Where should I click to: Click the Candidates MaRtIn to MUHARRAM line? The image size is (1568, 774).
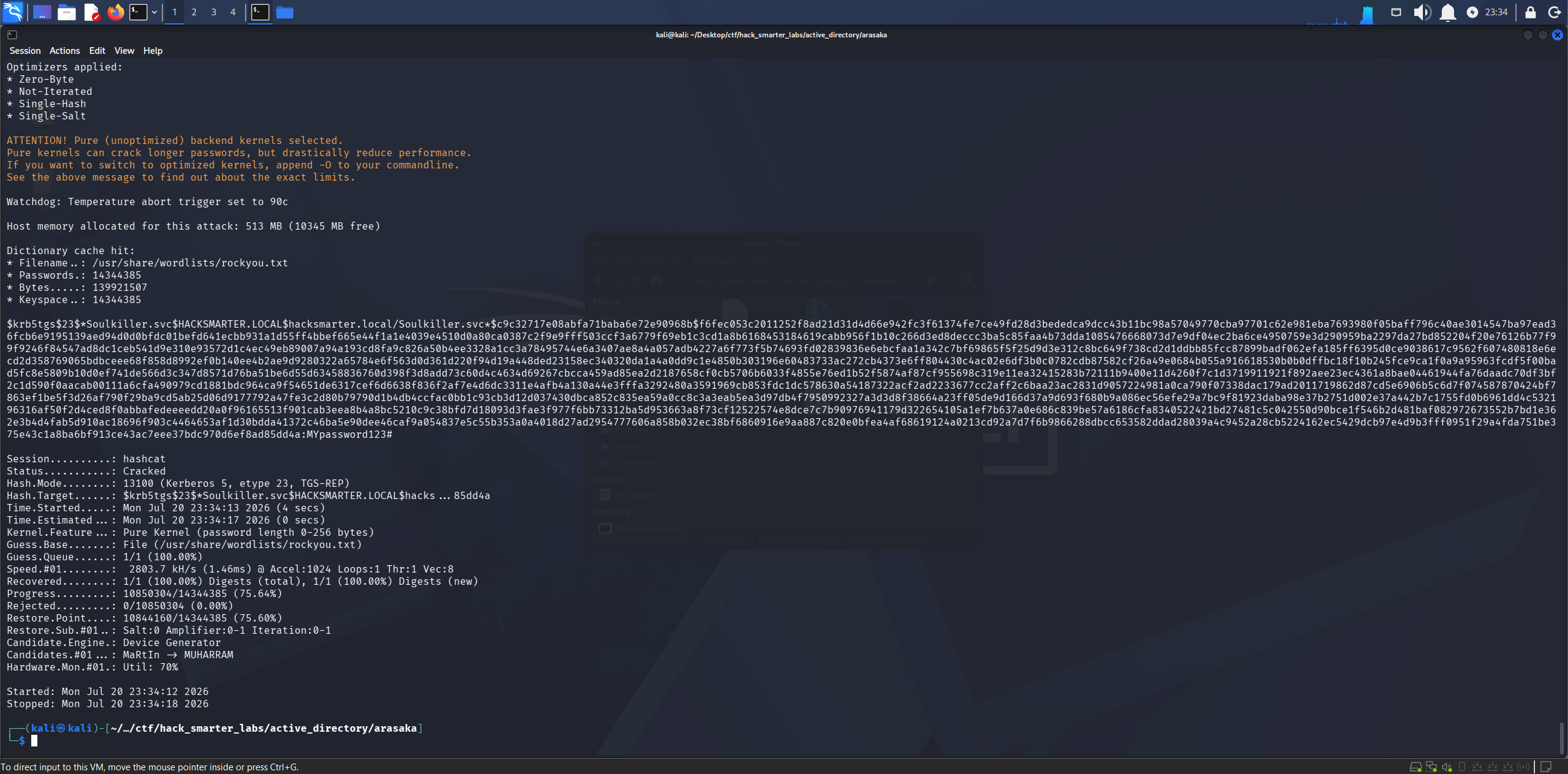point(120,655)
